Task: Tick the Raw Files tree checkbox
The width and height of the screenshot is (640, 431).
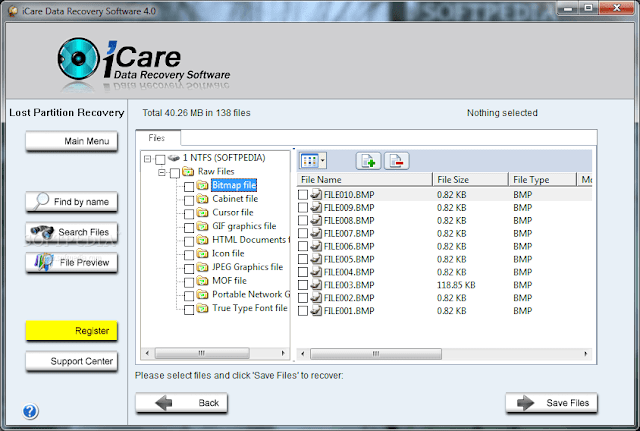Action: (x=175, y=173)
